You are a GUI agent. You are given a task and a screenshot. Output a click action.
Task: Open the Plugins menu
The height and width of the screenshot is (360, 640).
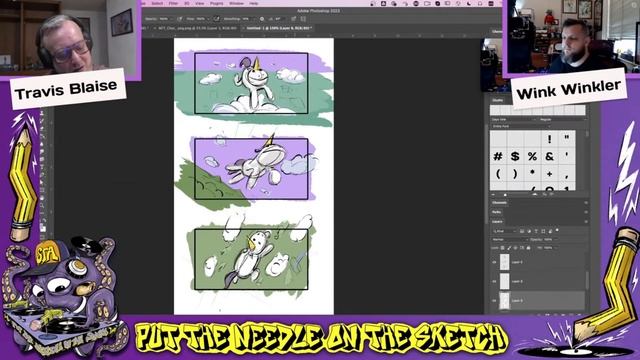[217, 3]
